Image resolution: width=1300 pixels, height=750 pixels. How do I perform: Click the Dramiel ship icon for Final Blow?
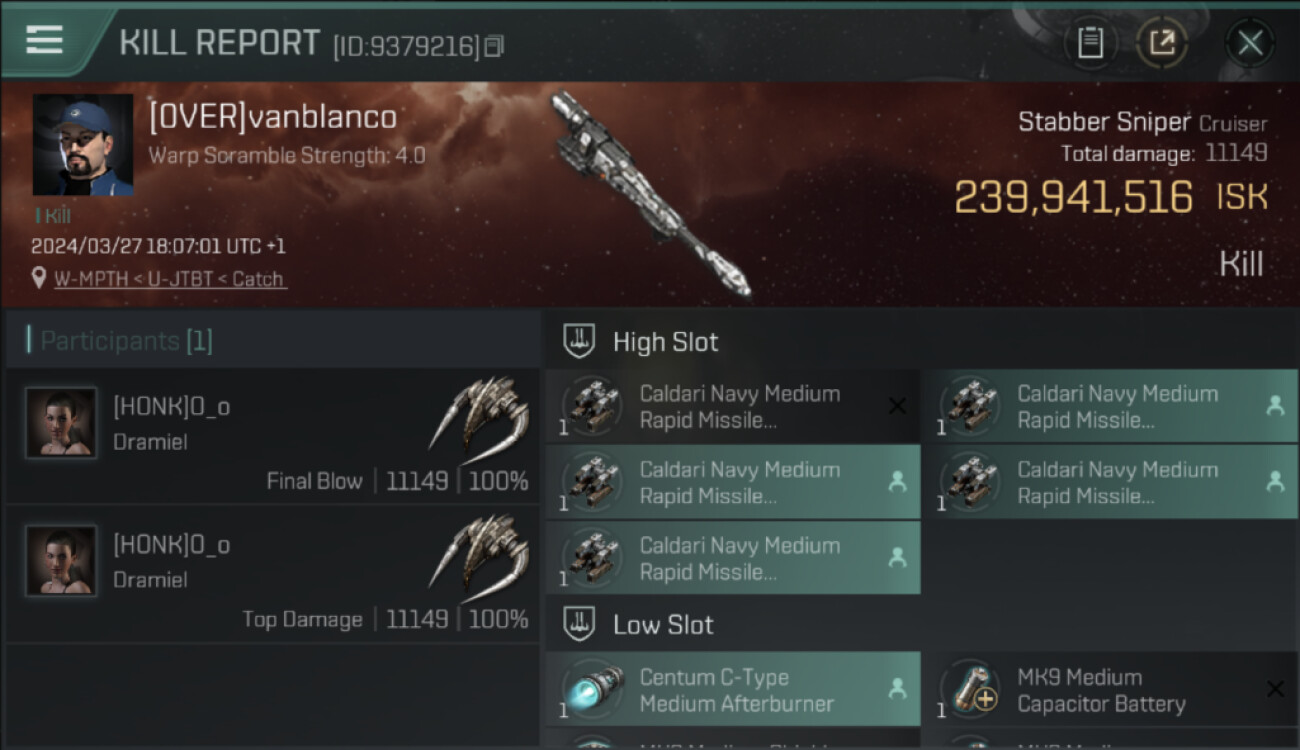click(x=480, y=412)
